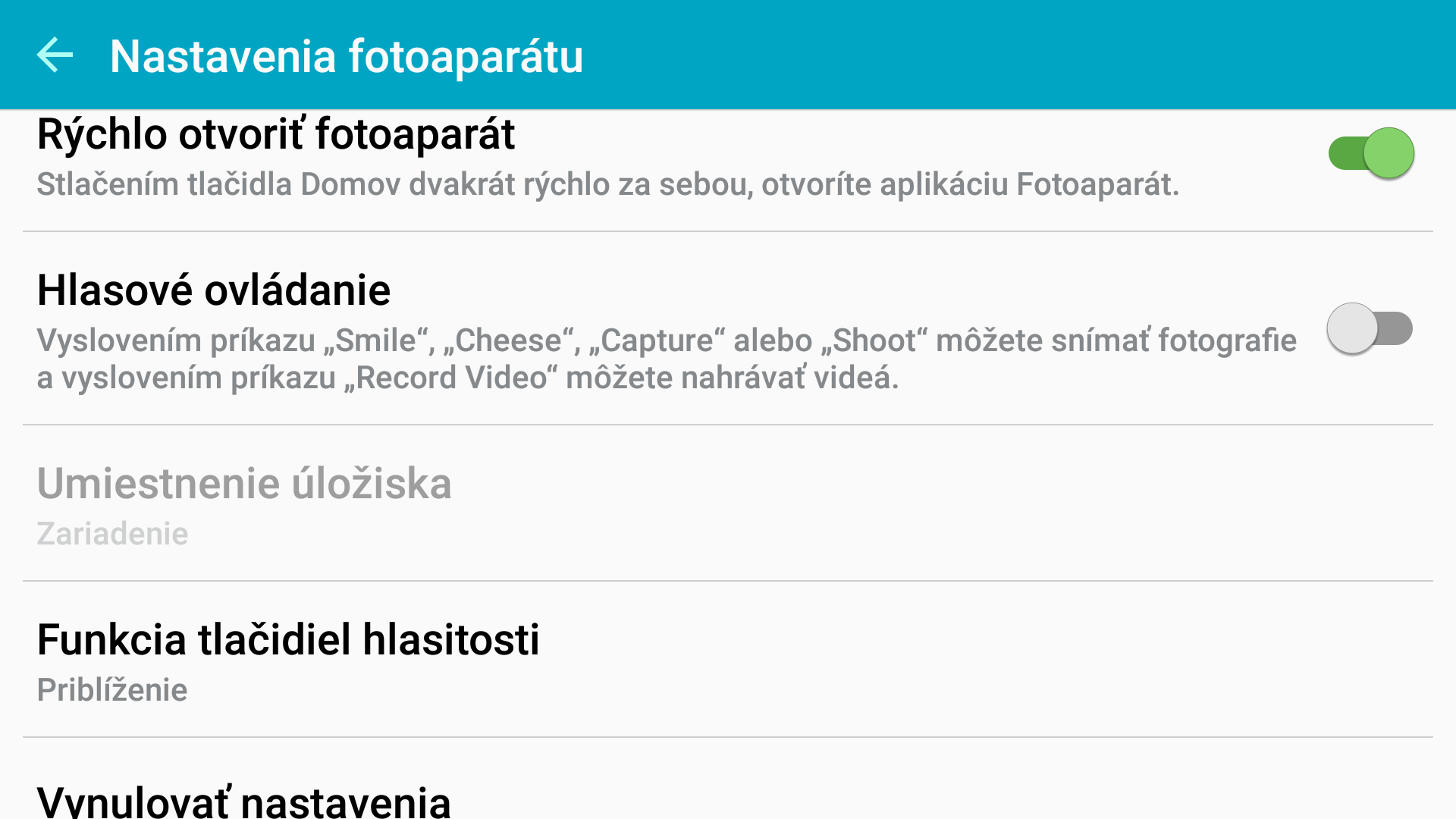This screenshot has width=1456, height=819.
Task: Enable the Hlasové ovládanie switch
Action: point(1370,328)
